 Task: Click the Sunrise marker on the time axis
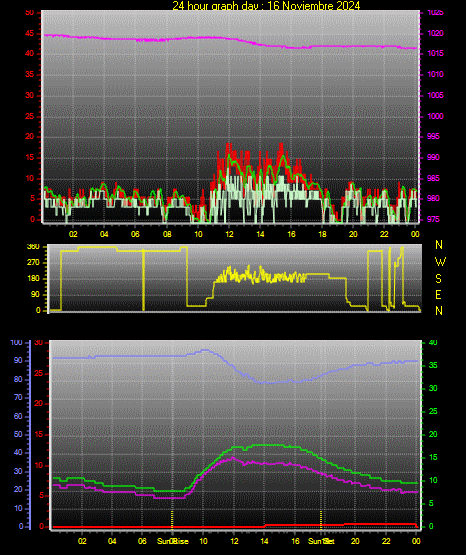click(x=173, y=541)
